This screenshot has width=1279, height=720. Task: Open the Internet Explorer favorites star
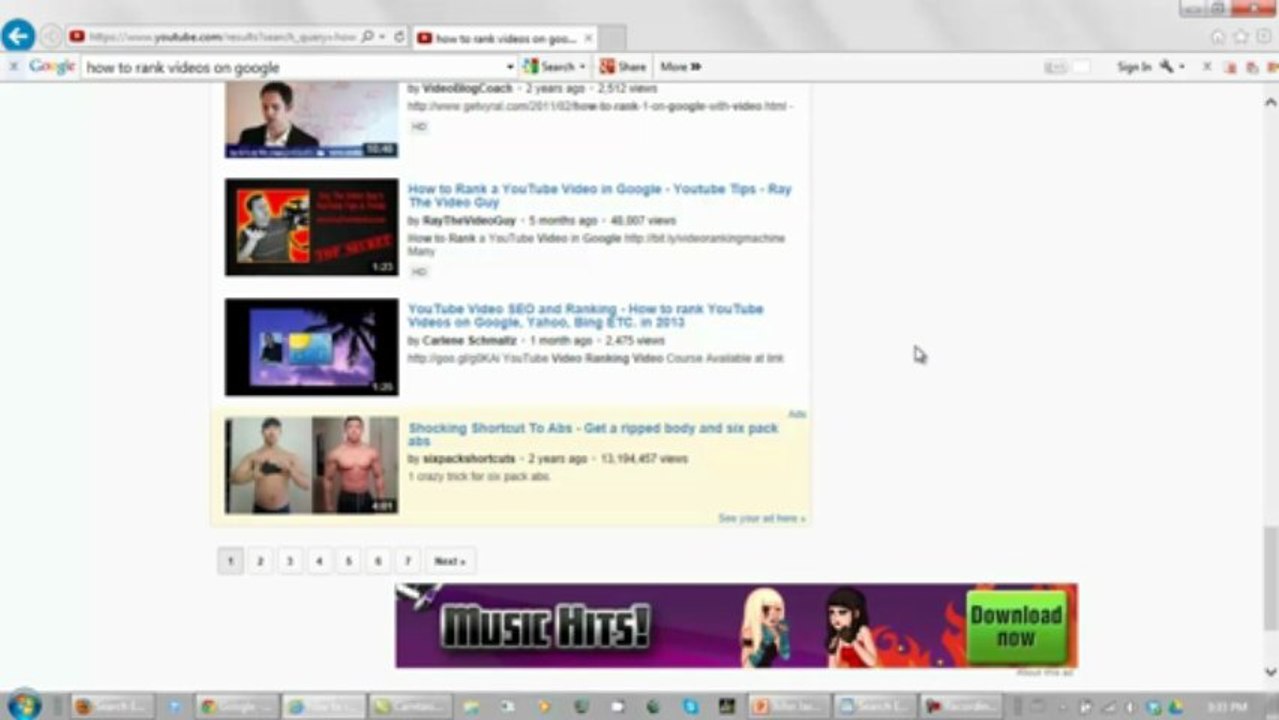(x=1240, y=37)
